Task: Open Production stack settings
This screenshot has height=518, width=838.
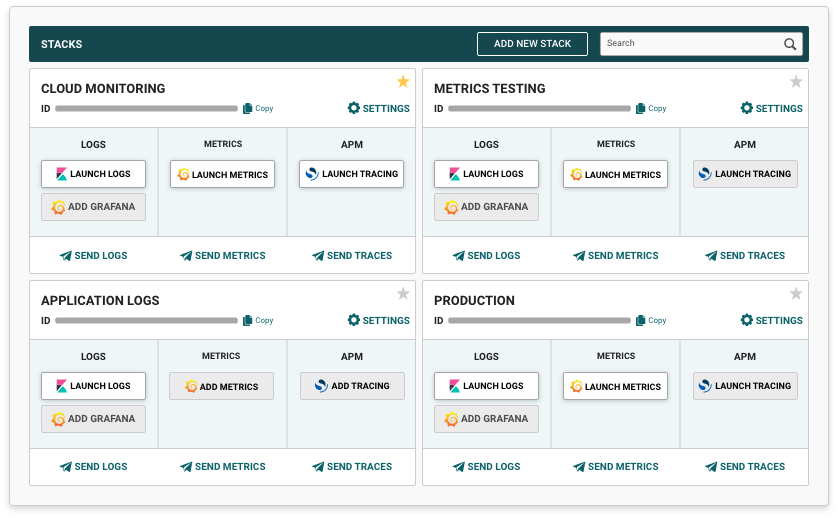Action: (771, 321)
